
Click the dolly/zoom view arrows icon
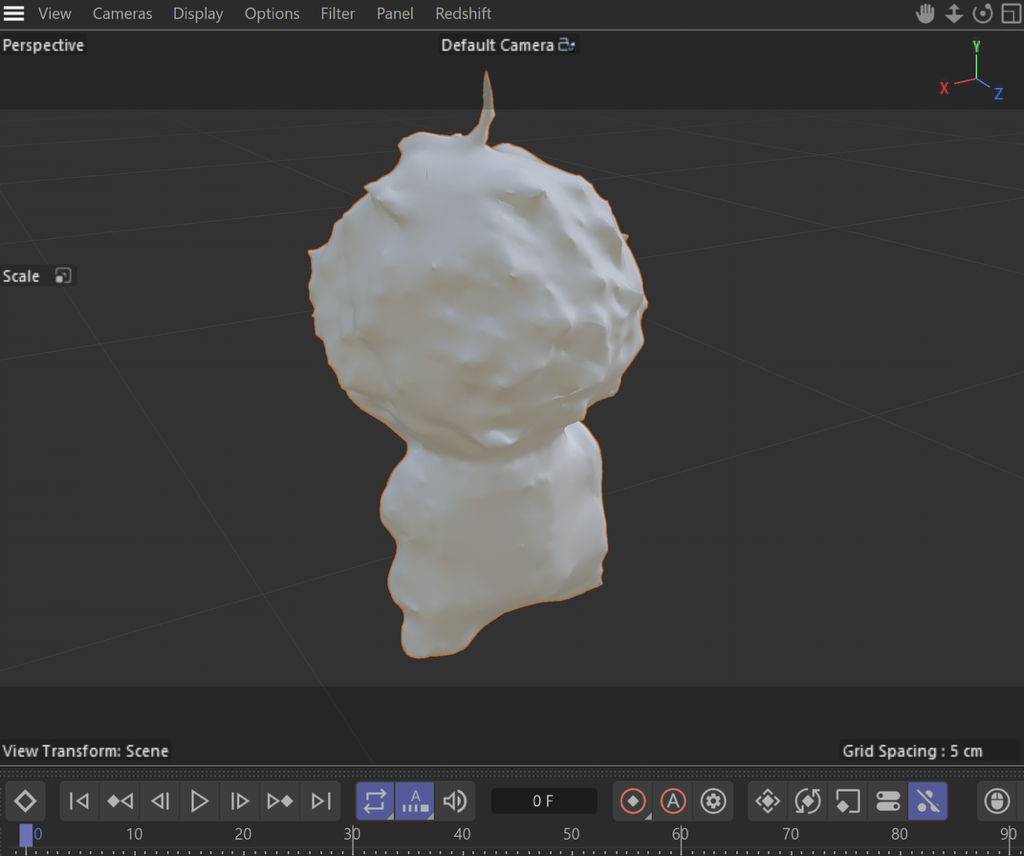pyautogui.click(x=954, y=14)
